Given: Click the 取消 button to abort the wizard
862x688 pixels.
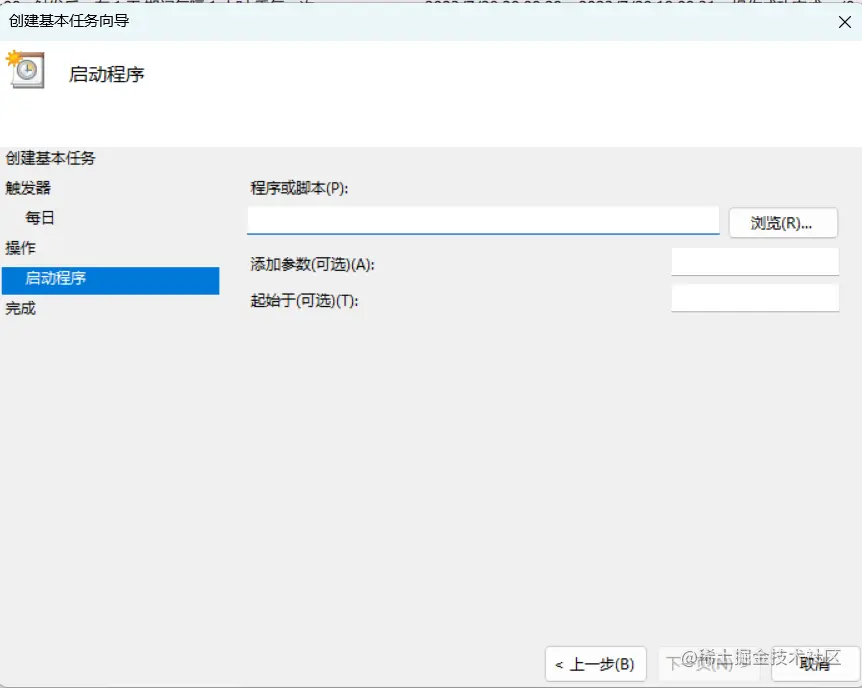Looking at the screenshot, I should click(816, 664).
